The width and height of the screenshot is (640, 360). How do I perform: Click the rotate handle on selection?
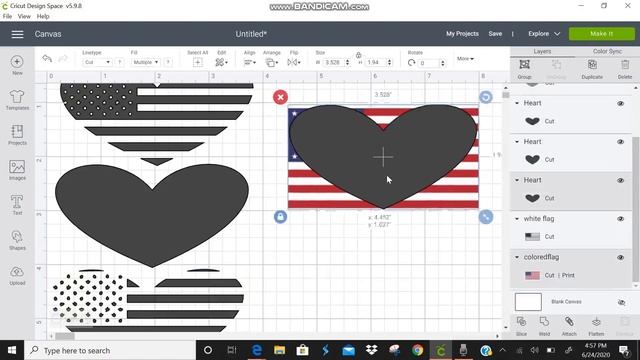tap(486, 97)
